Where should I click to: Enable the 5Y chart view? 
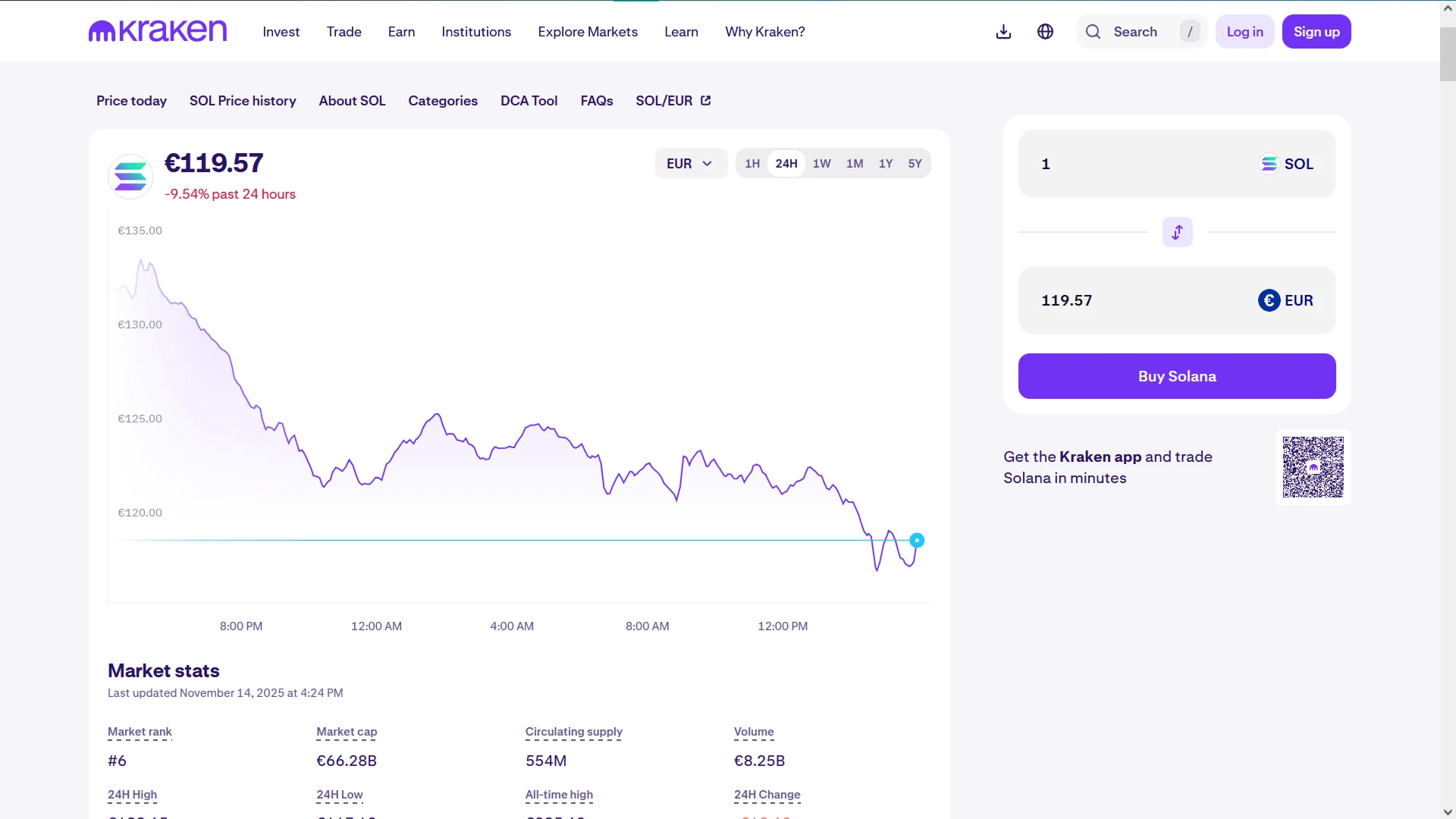pos(915,163)
